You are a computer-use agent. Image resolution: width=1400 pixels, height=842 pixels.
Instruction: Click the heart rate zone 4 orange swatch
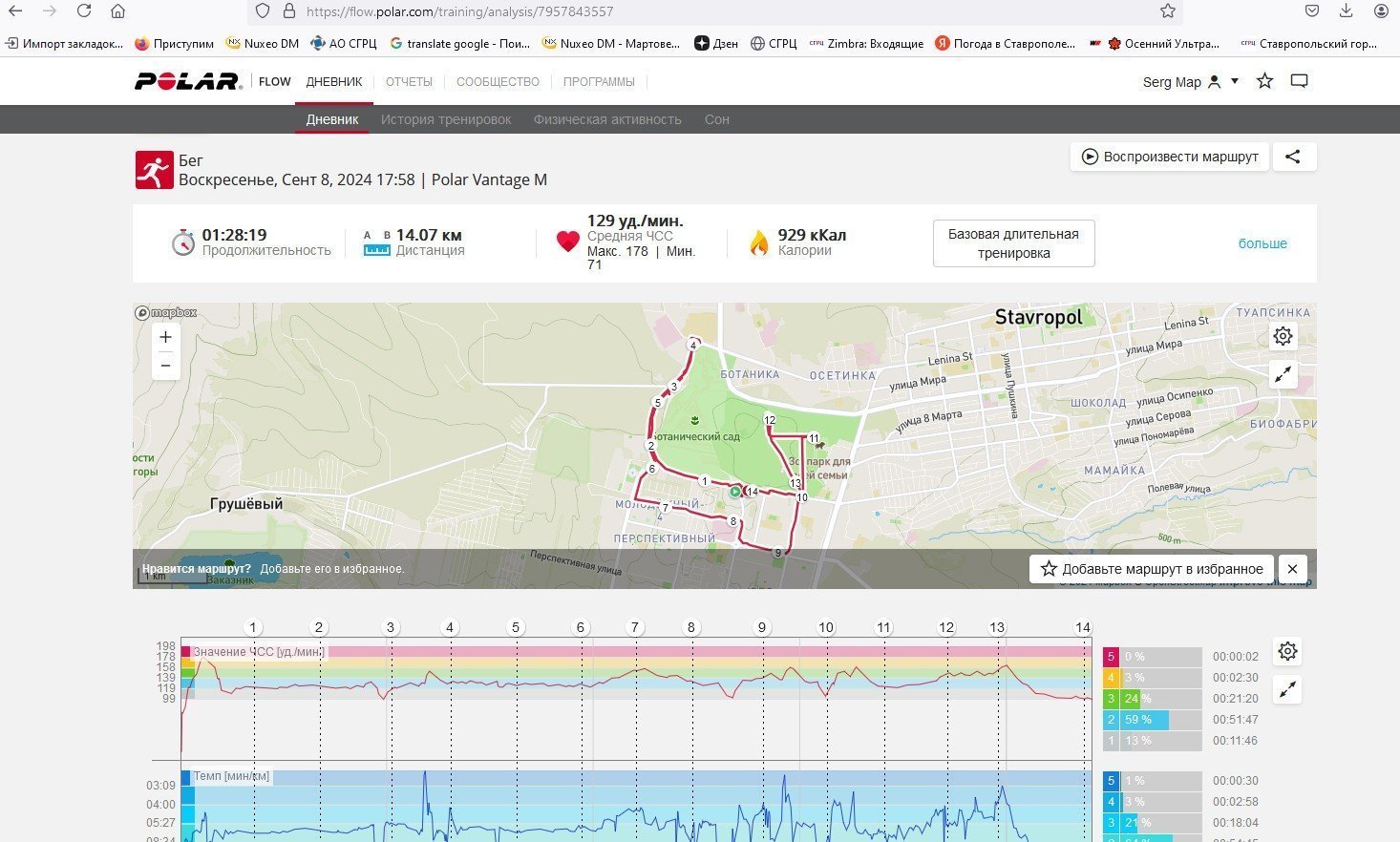pyautogui.click(x=1111, y=678)
